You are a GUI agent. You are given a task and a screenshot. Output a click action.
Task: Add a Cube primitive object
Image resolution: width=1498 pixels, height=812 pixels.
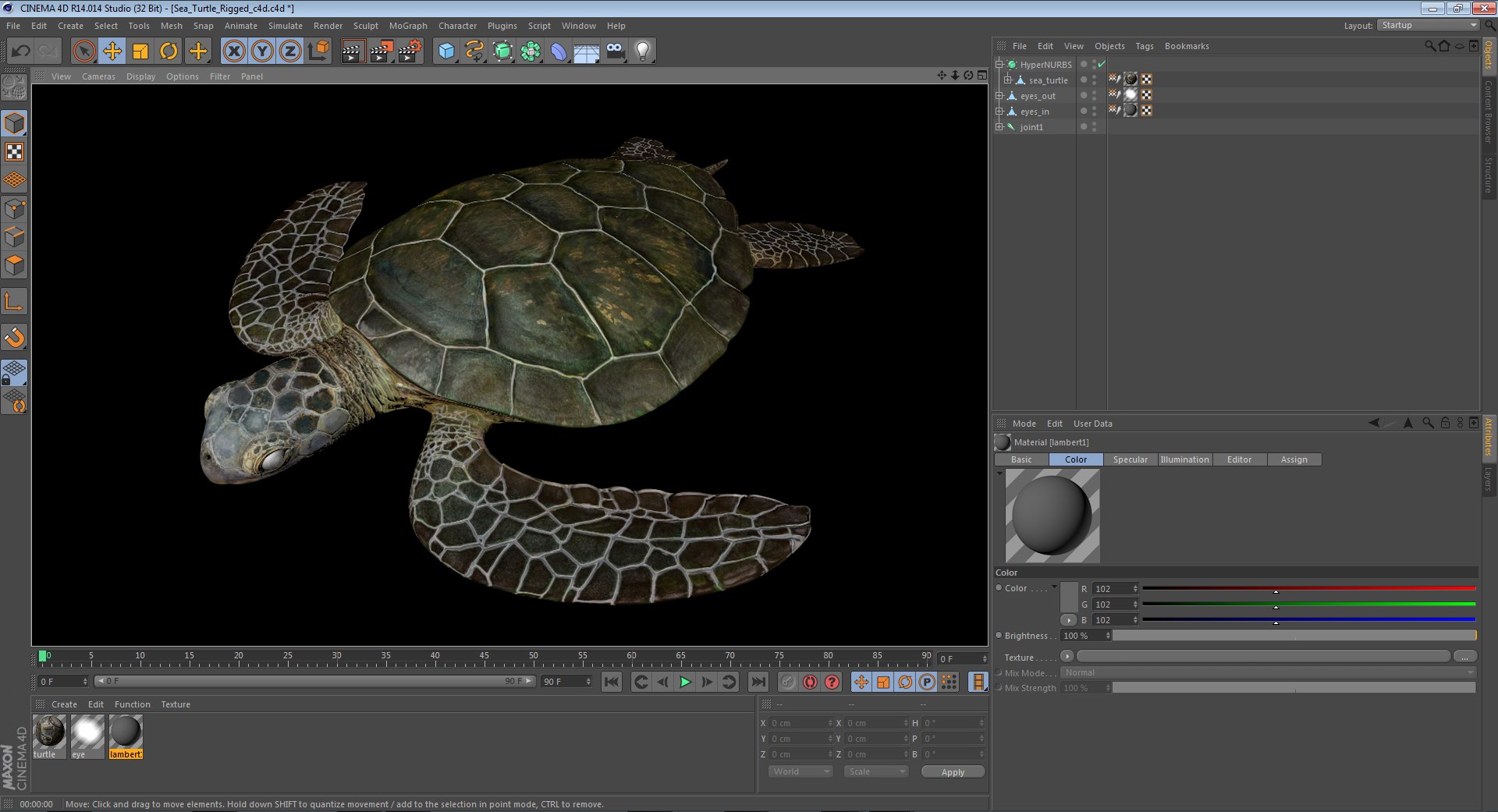click(x=446, y=51)
